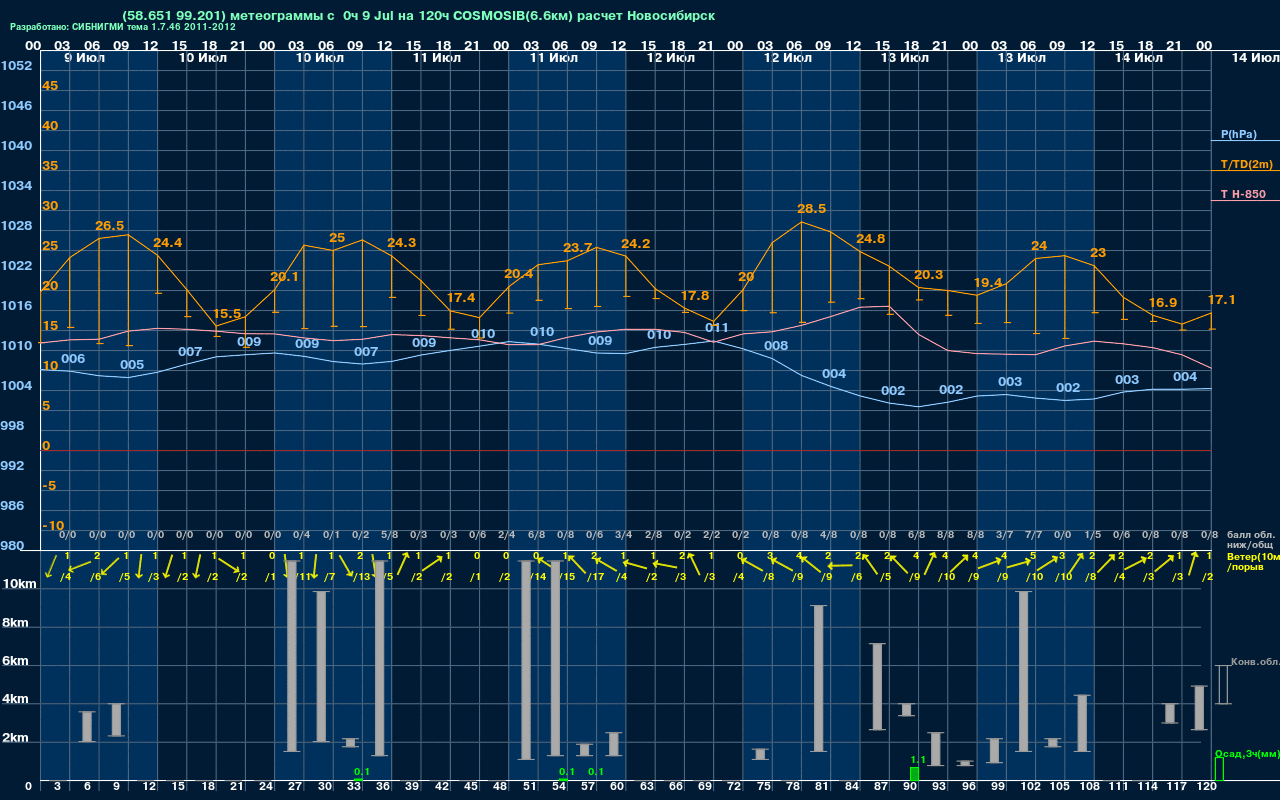
Task: Click the 17.8 temperature label
Action: coord(694,296)
